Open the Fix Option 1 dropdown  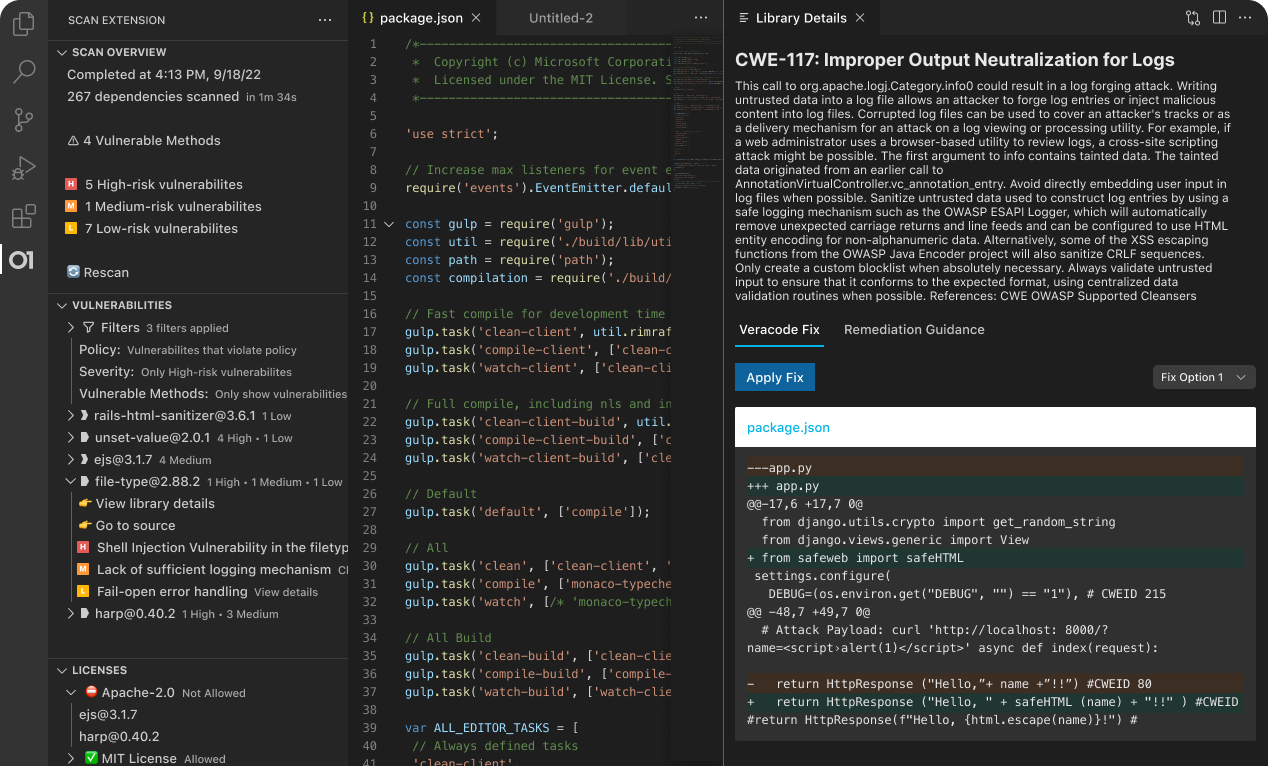point(1203,377)
